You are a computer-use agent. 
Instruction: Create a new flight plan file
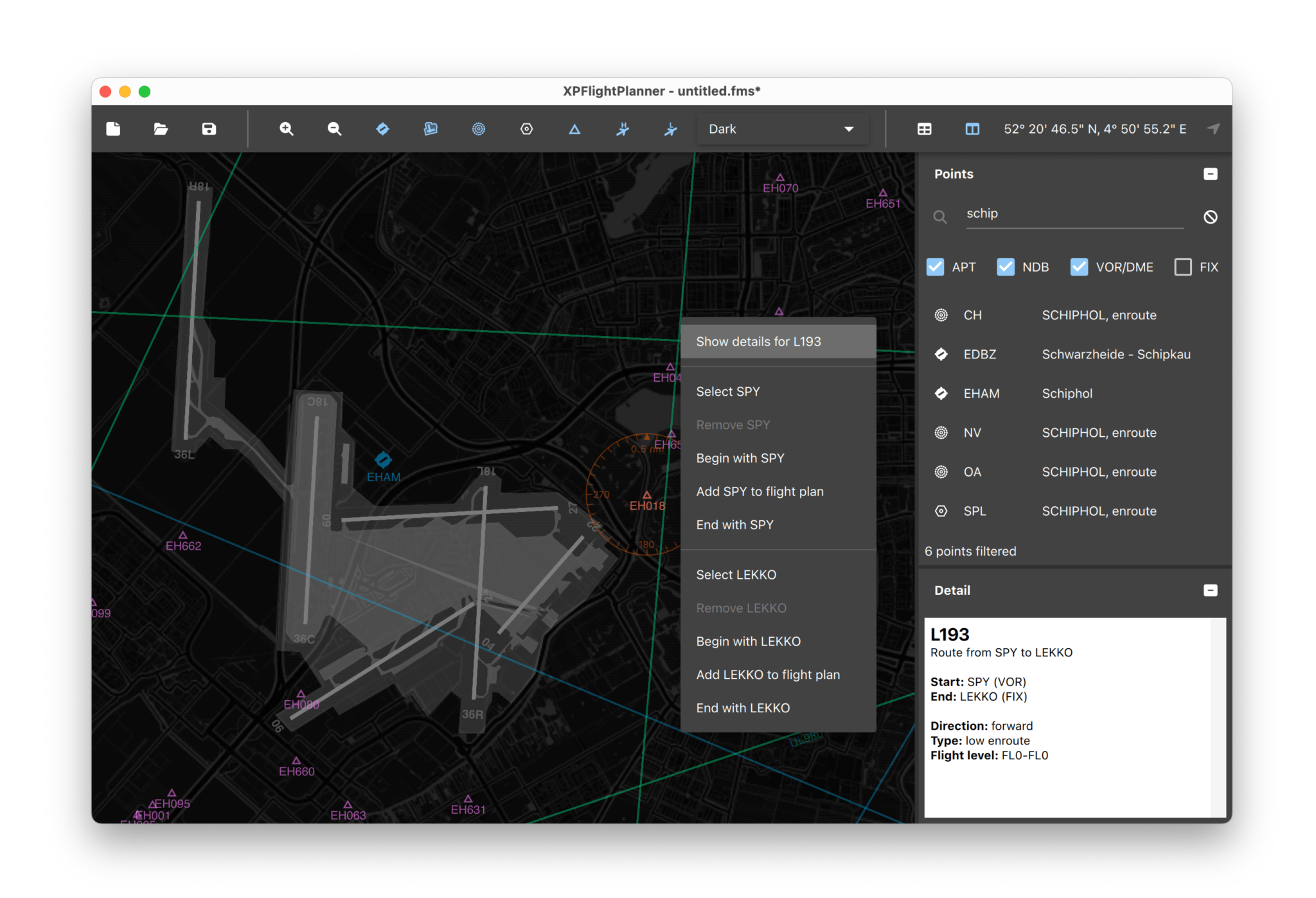coord(113,128)
